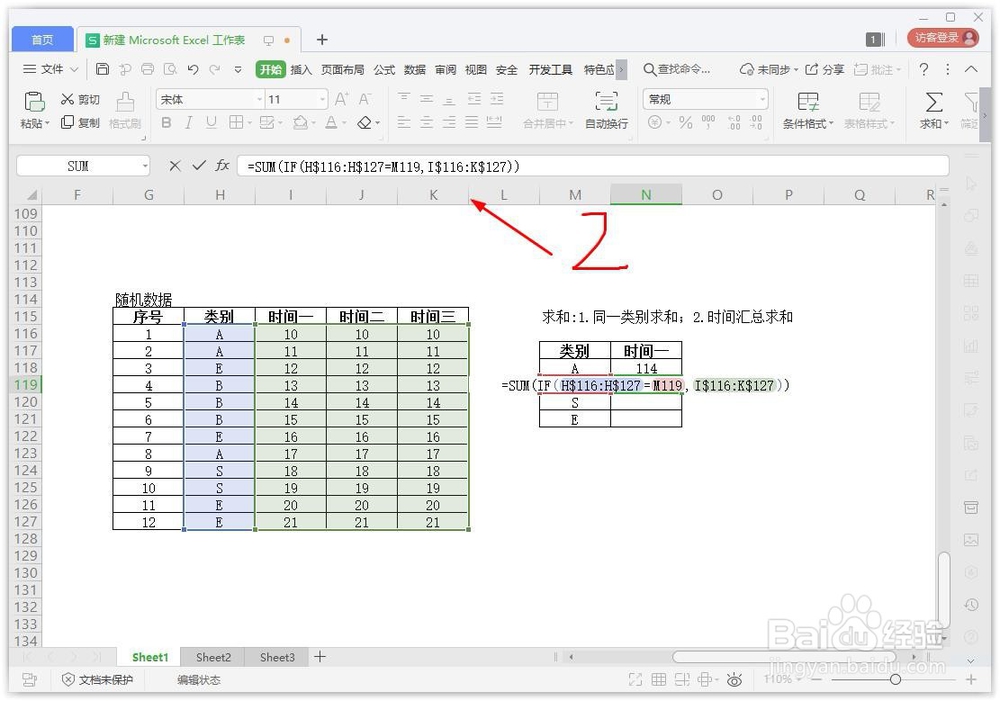Screen dimensions: 1000x701
Task: Click the font color A icon
Action: [x=331, y=122]
